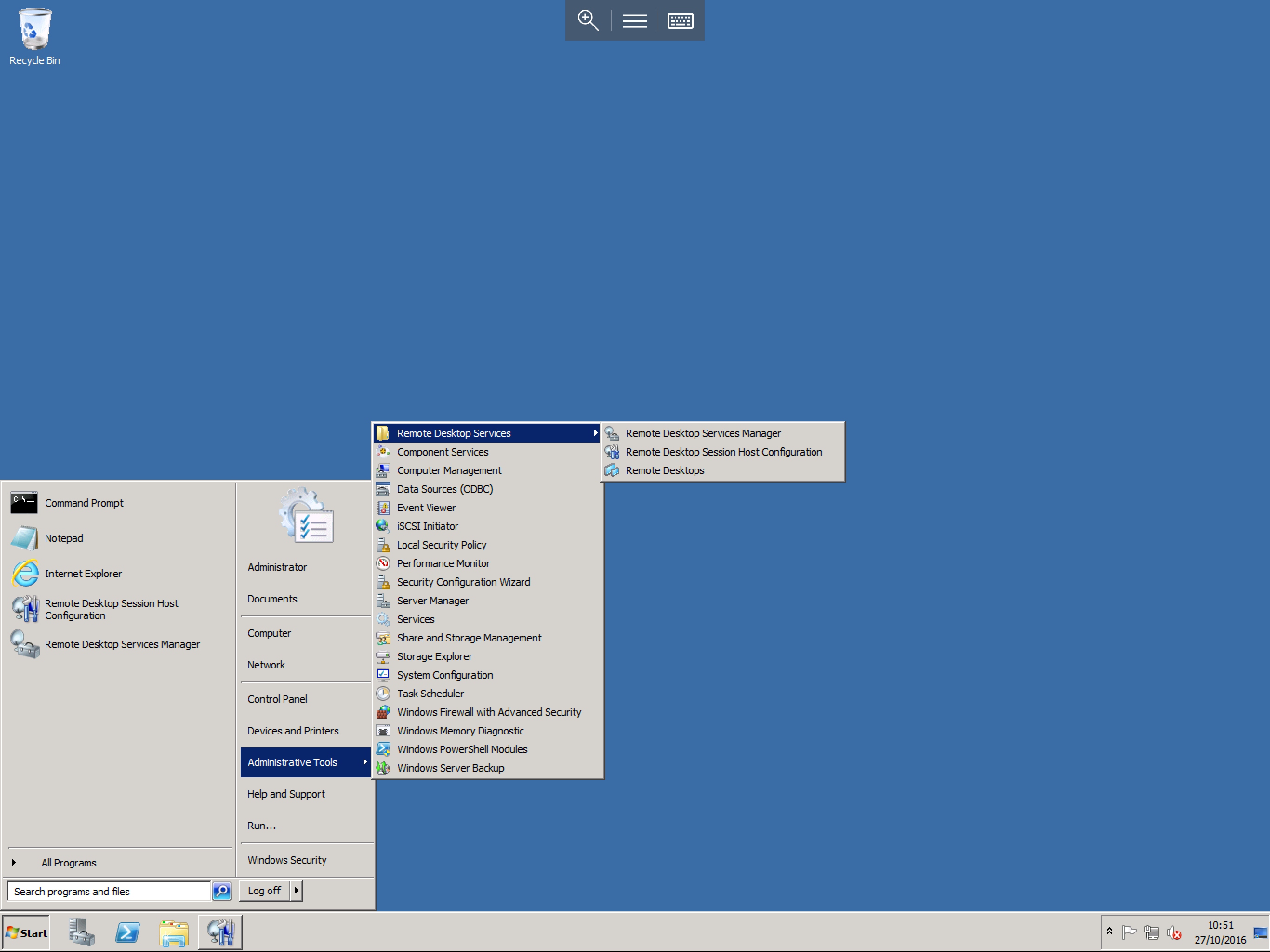Image resolution: width=1270 pixels, height=952 pixels.
Task: Open Documents in the Start menu
Action: pos(306,598)
